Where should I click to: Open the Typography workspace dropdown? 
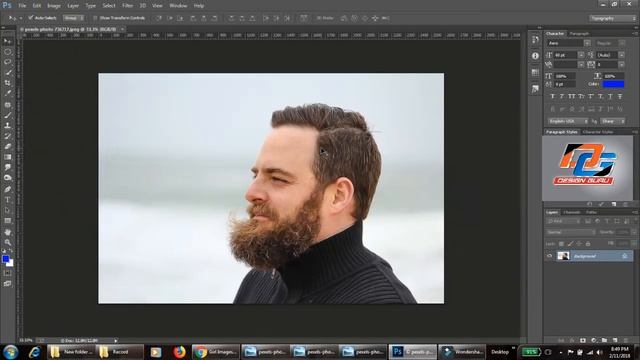pyautogui.click(x=612, y=18)
